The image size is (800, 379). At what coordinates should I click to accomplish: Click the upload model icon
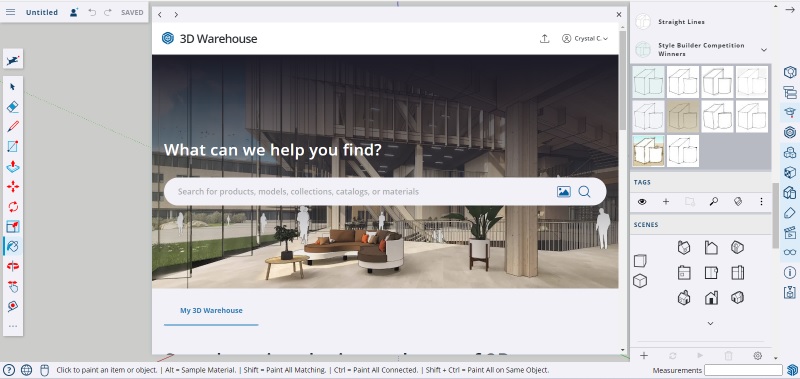(544, 38)
